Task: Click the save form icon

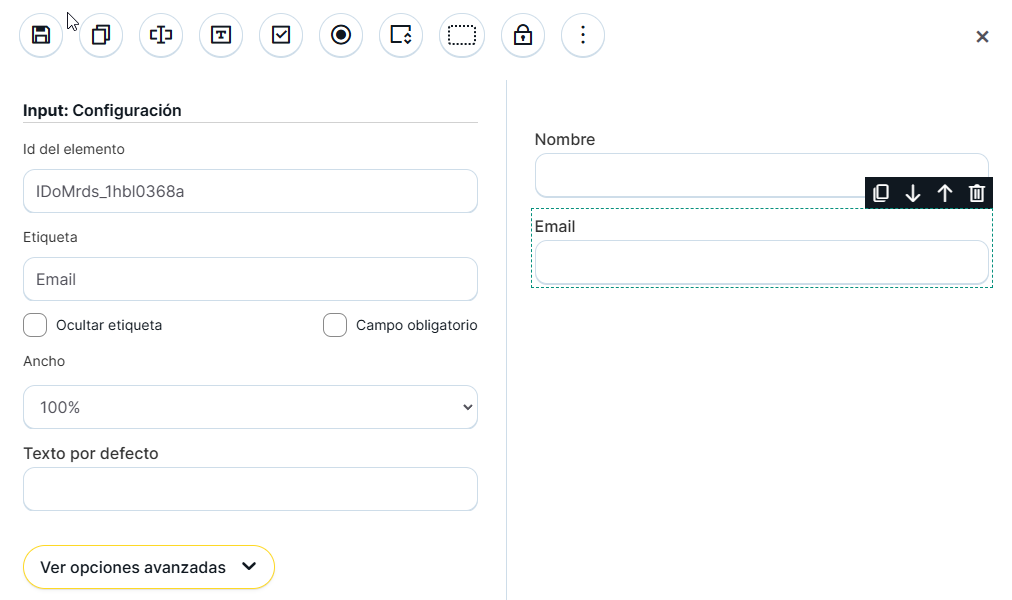Action: [x=41, y=35]
